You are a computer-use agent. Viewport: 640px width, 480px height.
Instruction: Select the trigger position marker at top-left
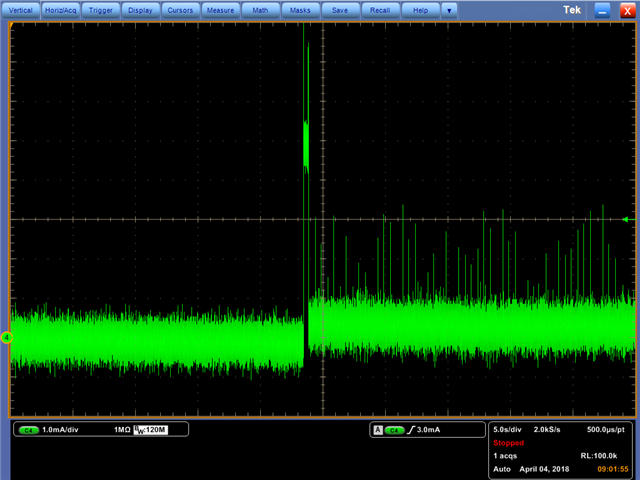[12, 26]
